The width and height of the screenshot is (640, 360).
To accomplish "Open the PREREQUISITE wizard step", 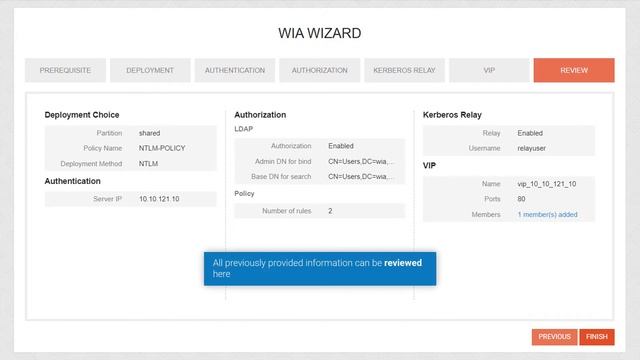I will (65, 70).
